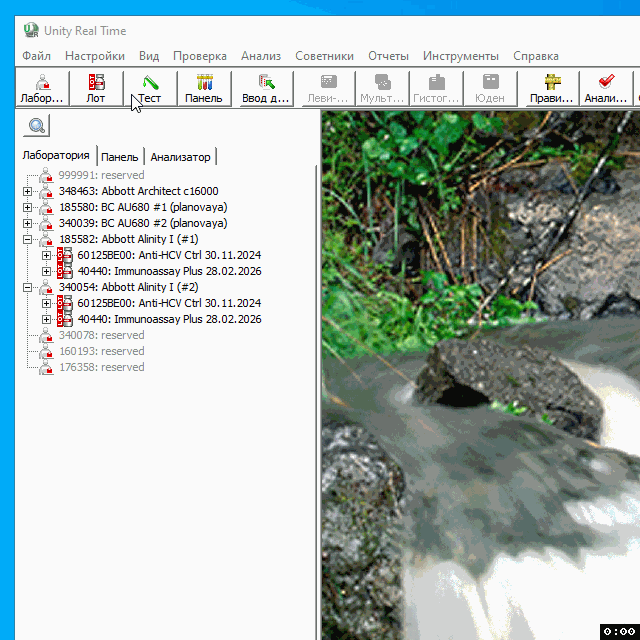This screenshot has height=640, width=640.
Task: Open the Файл menu
Action: (x=36, y=56)
